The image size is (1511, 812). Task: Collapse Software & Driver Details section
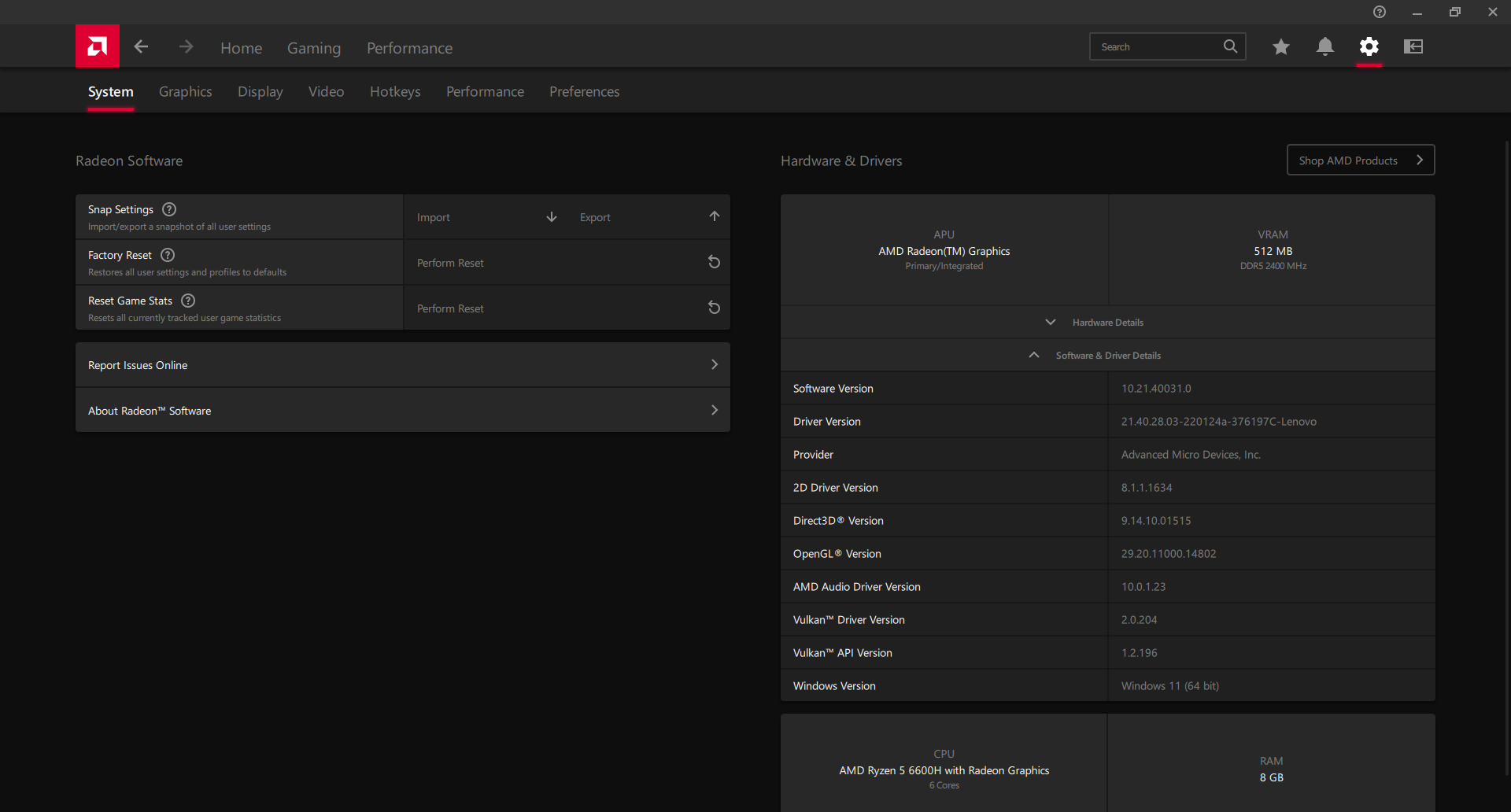pyautogui.click(x=1107, y=356)
